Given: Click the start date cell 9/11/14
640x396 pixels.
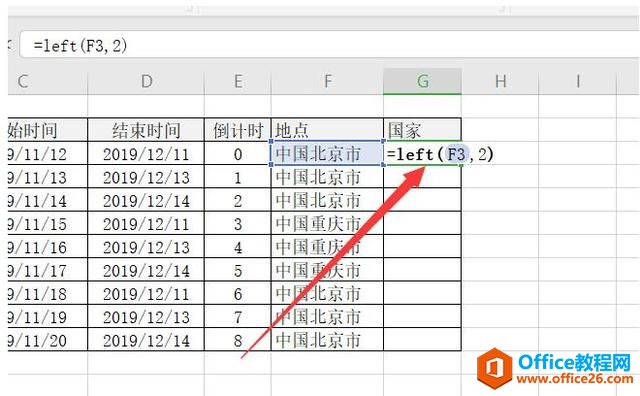Looking at the screenshot, I should (x=47, y=200).
